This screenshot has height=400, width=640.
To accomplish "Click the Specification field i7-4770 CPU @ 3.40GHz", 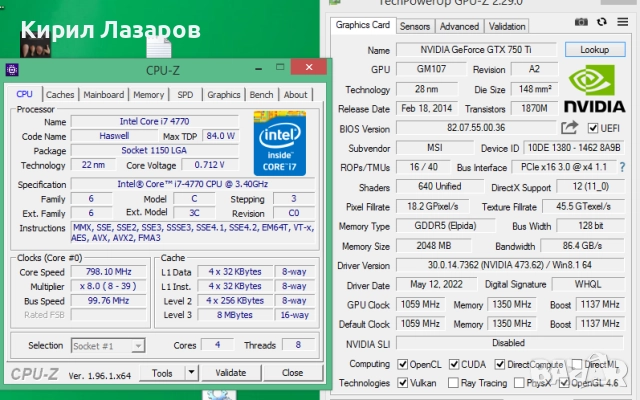I will click(193, 184).
